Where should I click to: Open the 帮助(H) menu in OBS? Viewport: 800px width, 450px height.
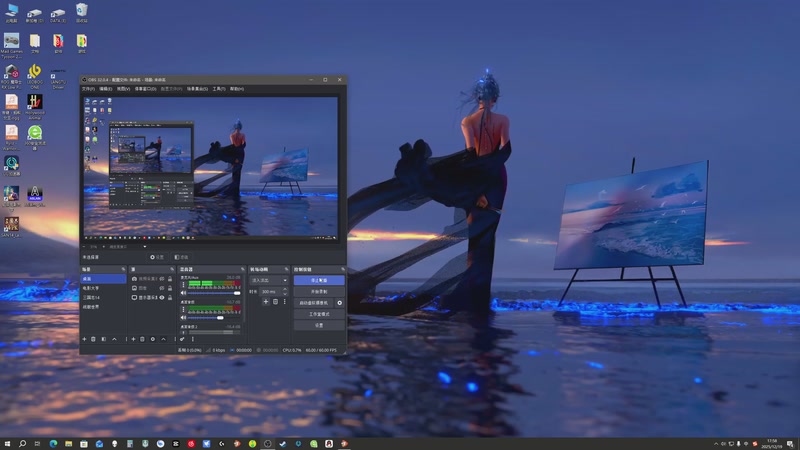[x=237, y=89]
